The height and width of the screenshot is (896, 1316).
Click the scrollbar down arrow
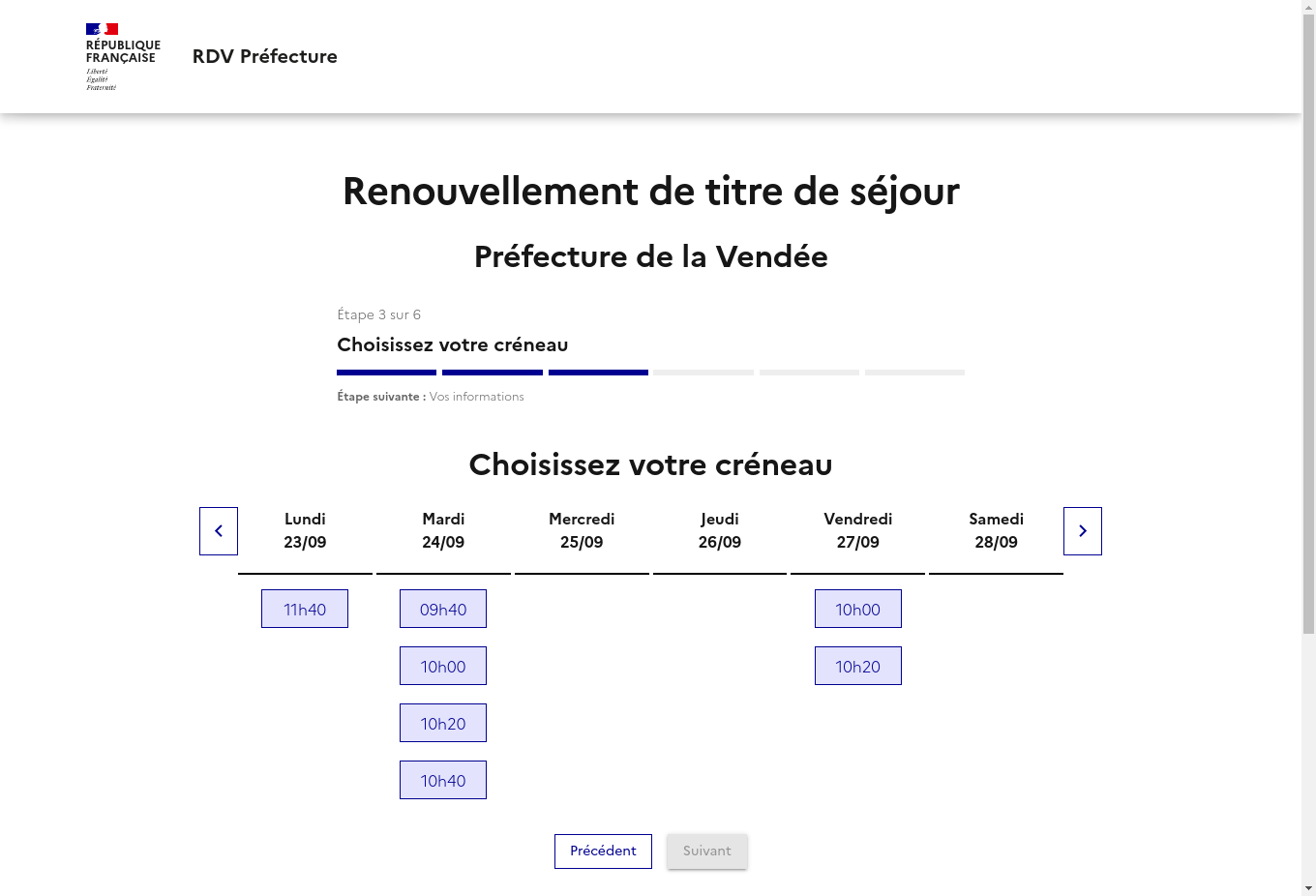(1308, 888)
